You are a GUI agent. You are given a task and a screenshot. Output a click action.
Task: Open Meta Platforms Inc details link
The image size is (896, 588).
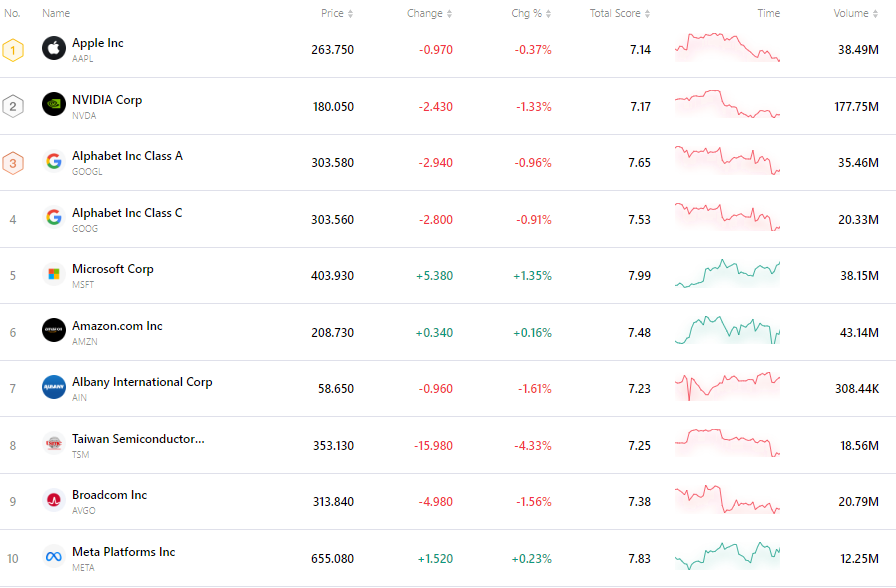pyautogui.click(x=123, y=550)
